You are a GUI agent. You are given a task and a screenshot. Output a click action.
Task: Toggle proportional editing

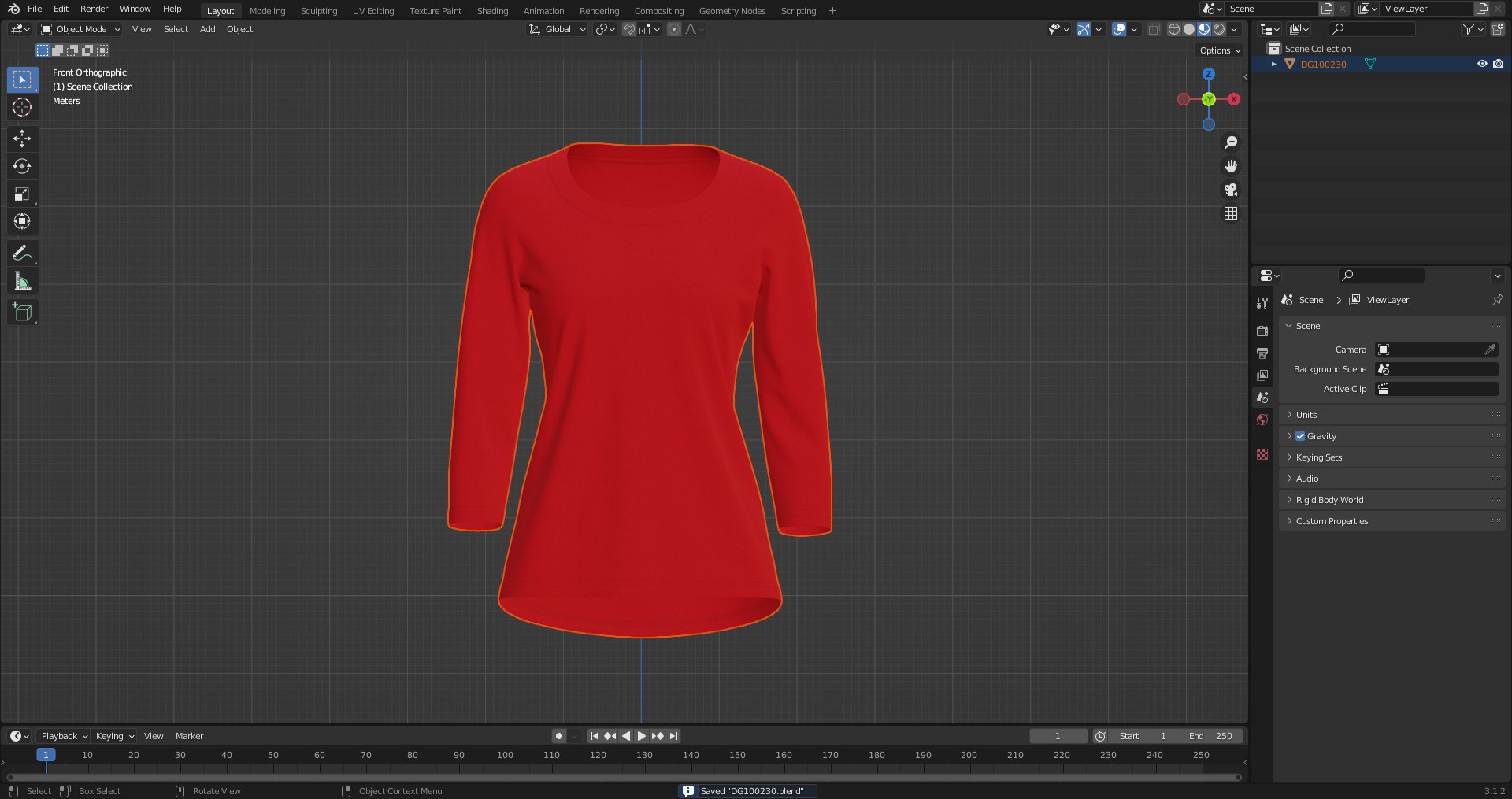click(x=674, y=29)
